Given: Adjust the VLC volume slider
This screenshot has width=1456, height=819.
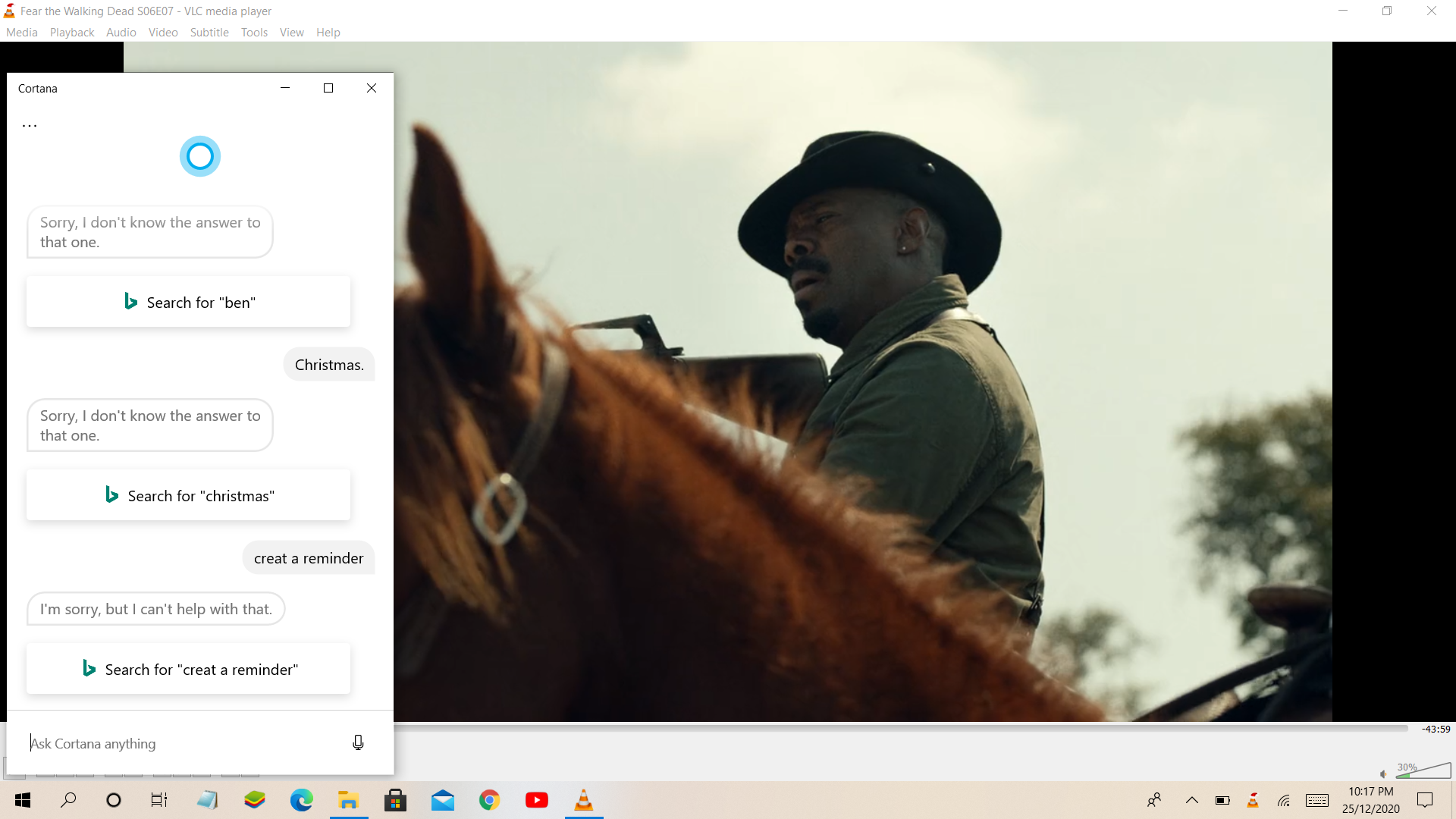Looking at the screenshot, I should point(1423,771).
